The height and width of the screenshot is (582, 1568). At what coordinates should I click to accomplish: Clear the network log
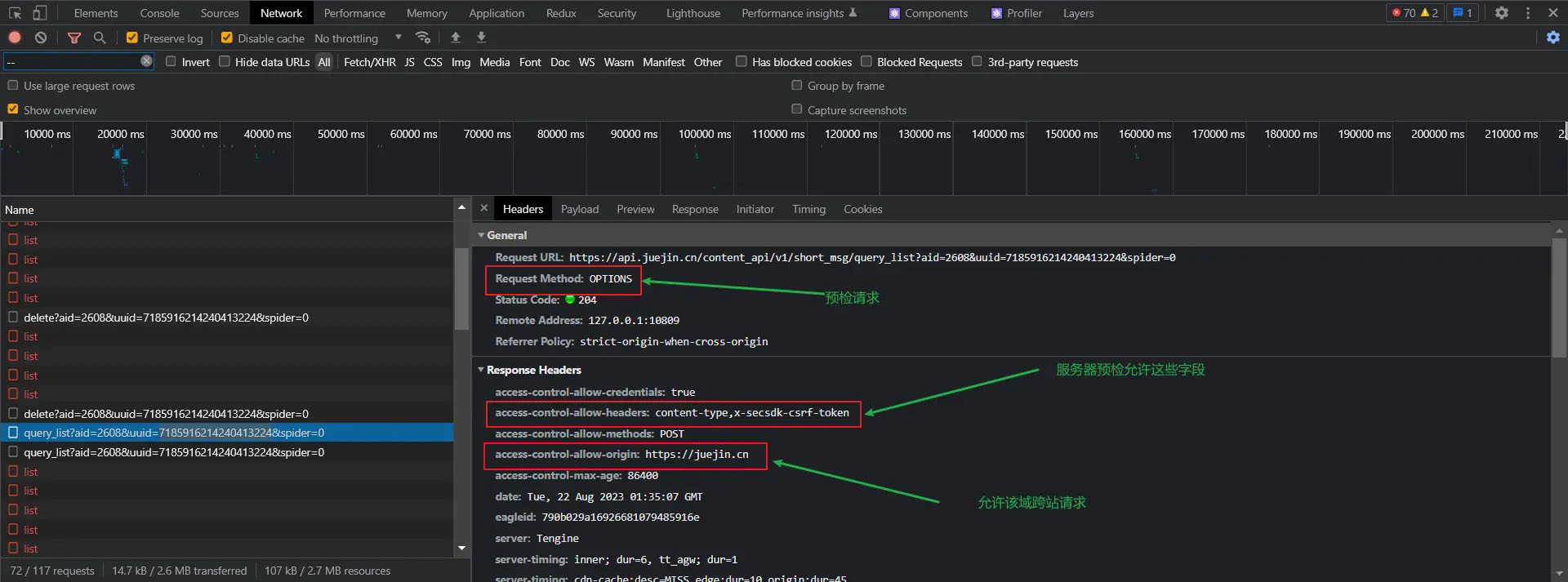point(41,38)
